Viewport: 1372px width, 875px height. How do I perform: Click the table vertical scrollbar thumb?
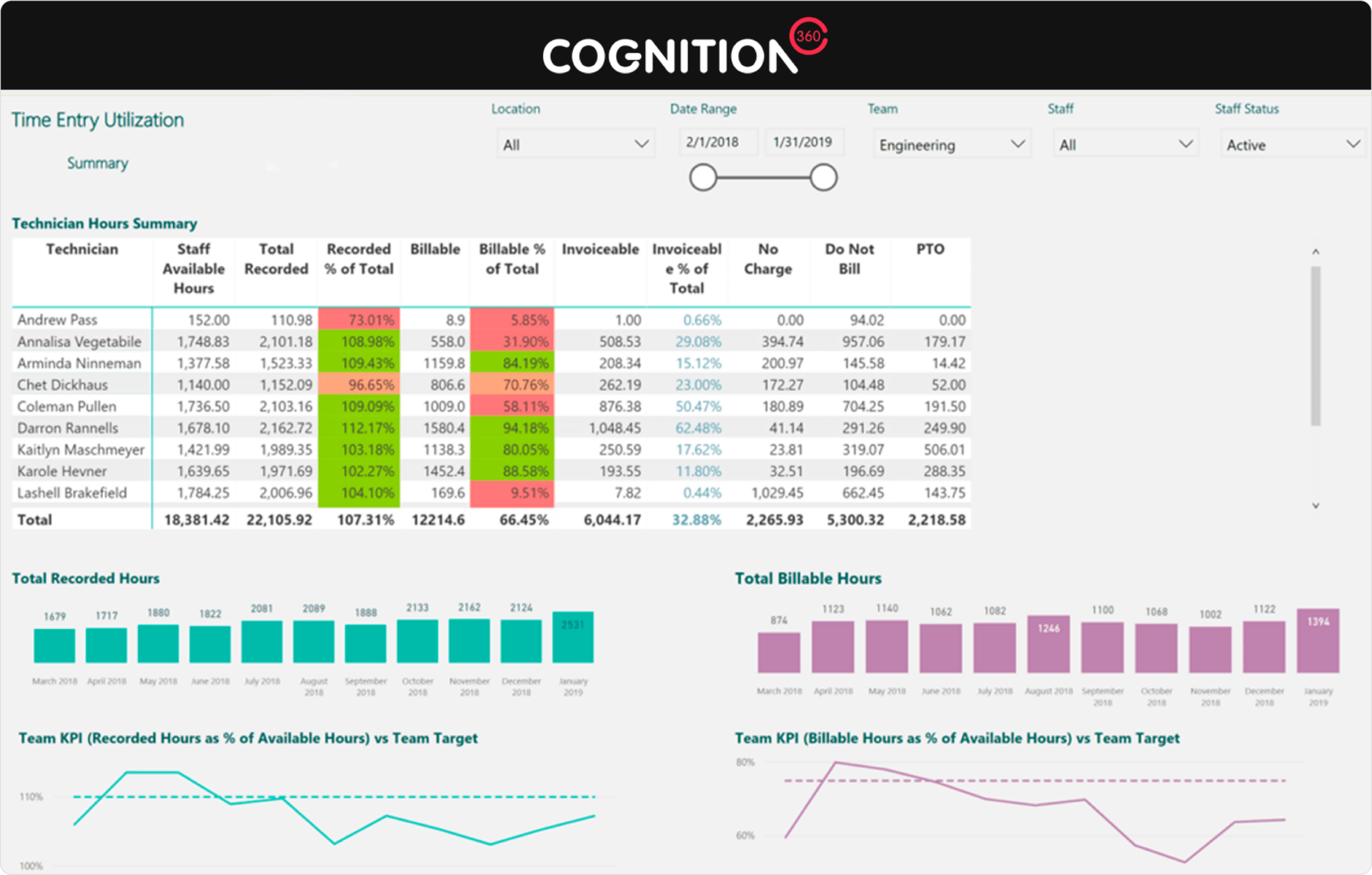coord(1316,346)
